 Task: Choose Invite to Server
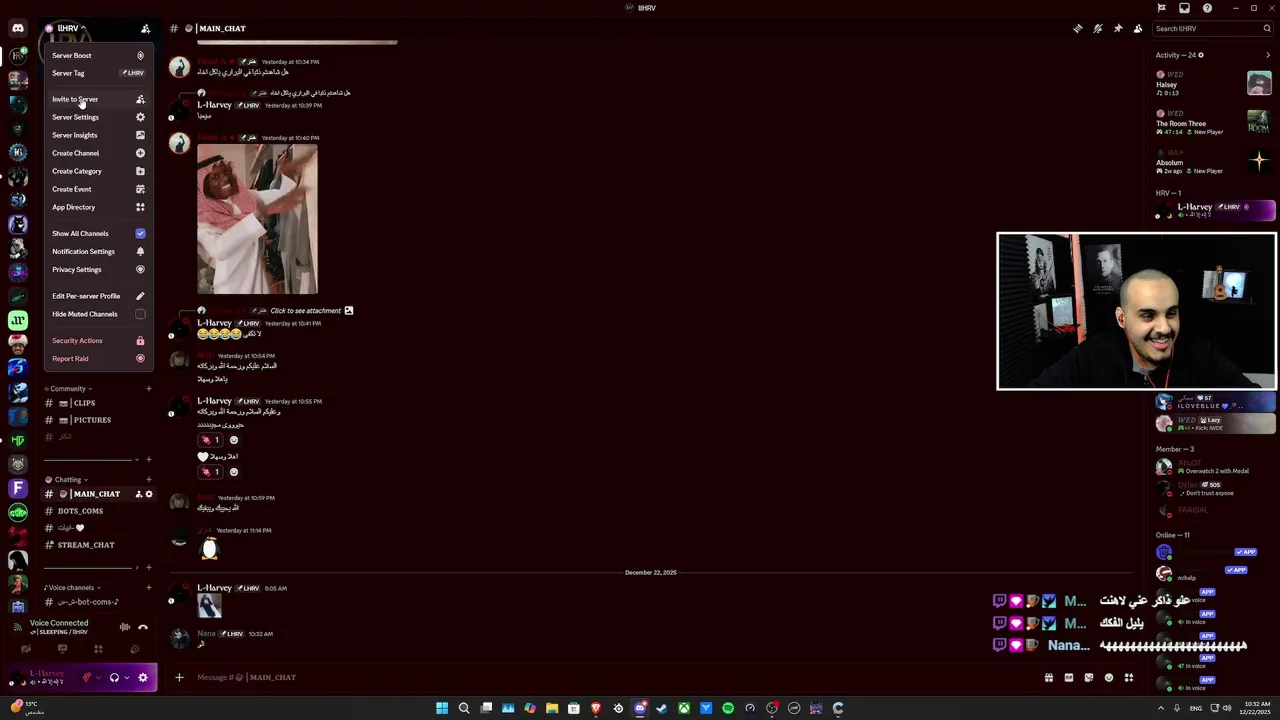98,99
